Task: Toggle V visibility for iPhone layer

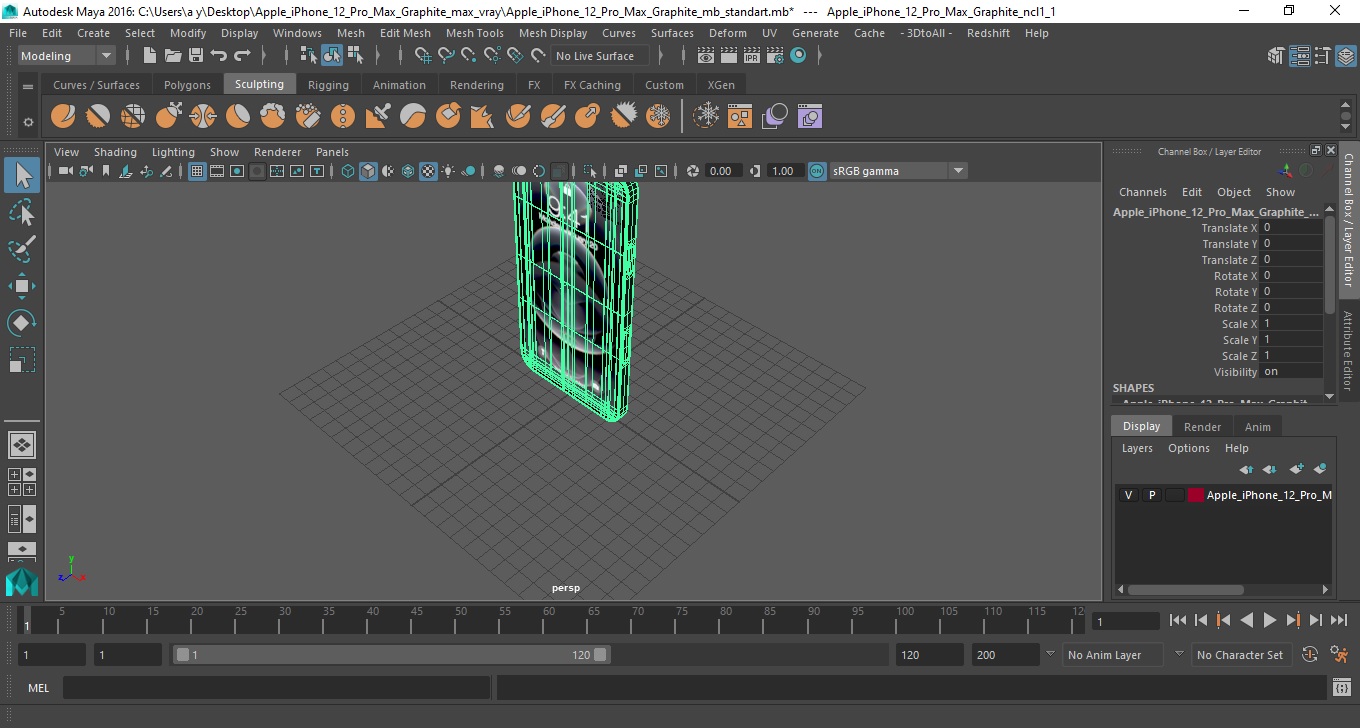Action: [1128, 495]
